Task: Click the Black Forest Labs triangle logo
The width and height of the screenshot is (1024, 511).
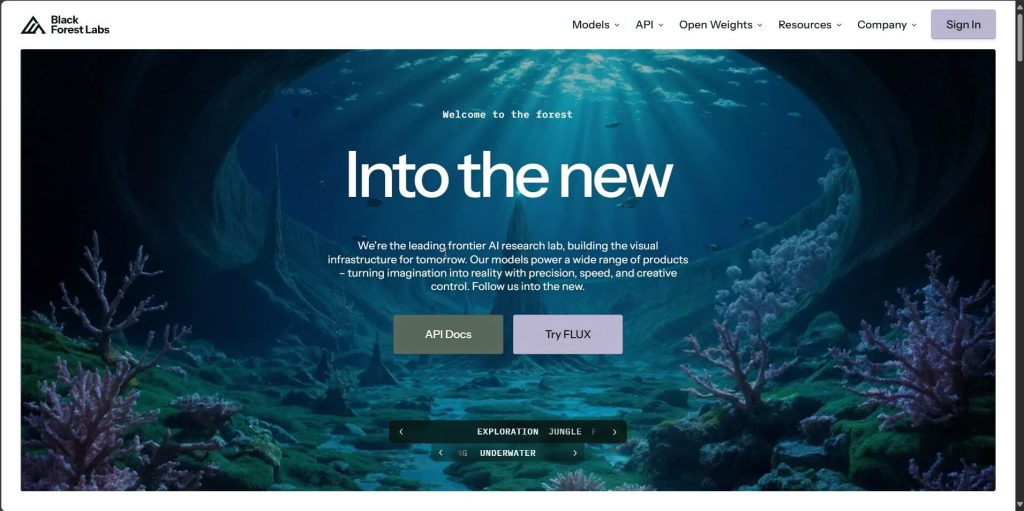Action: 33,25
